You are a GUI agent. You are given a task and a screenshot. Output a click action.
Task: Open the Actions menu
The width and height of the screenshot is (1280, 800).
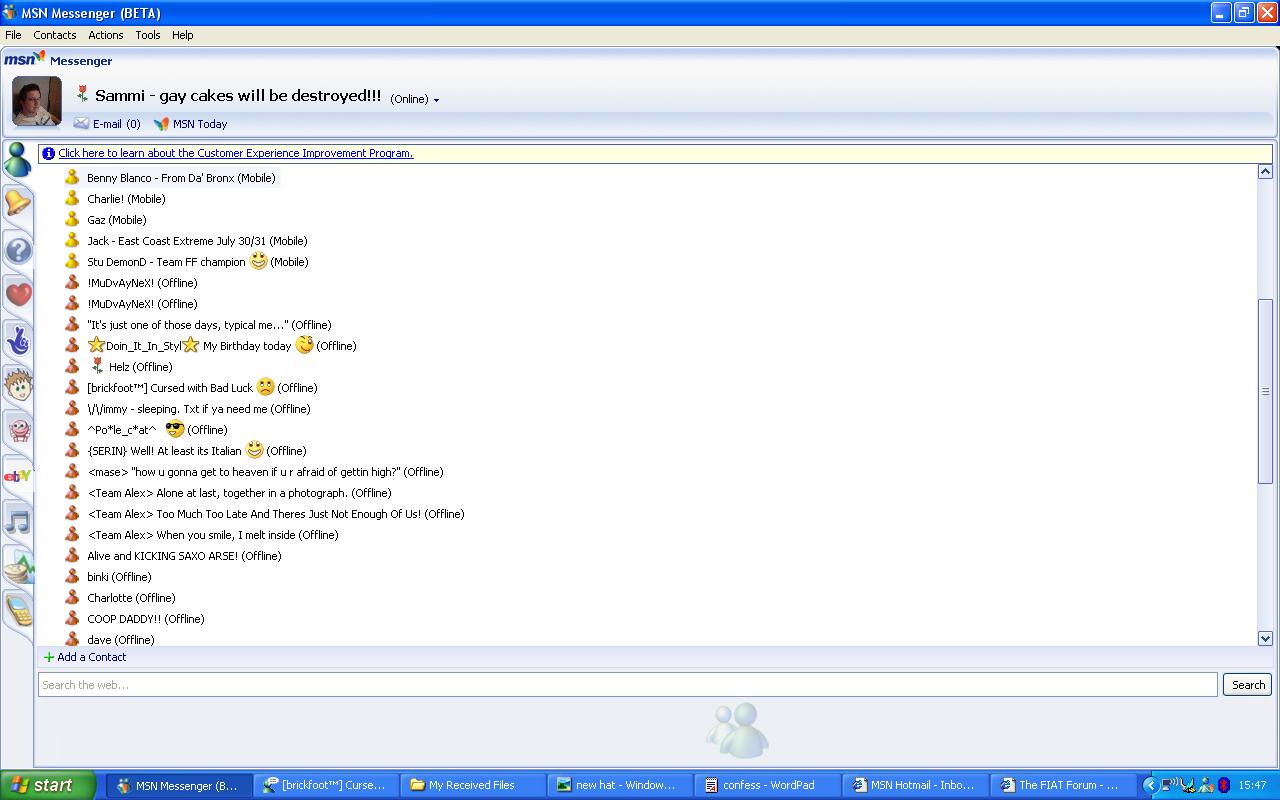106,35
